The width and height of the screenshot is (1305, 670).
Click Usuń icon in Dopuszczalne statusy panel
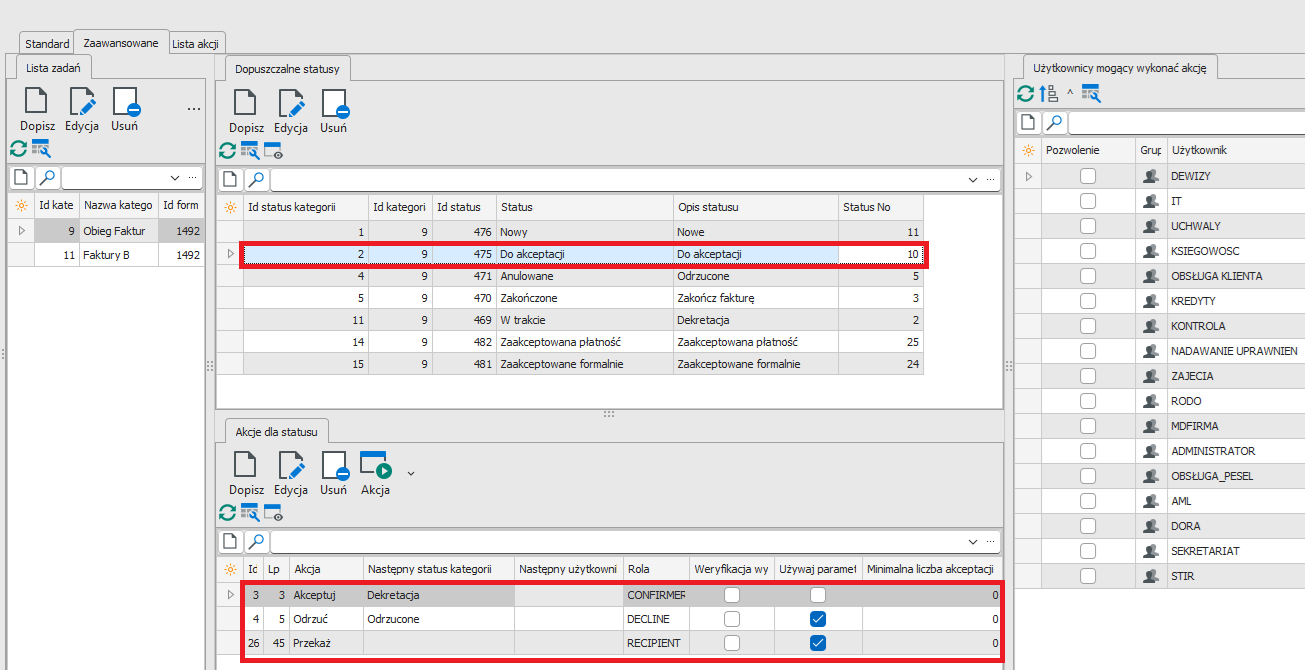(334, 105)
